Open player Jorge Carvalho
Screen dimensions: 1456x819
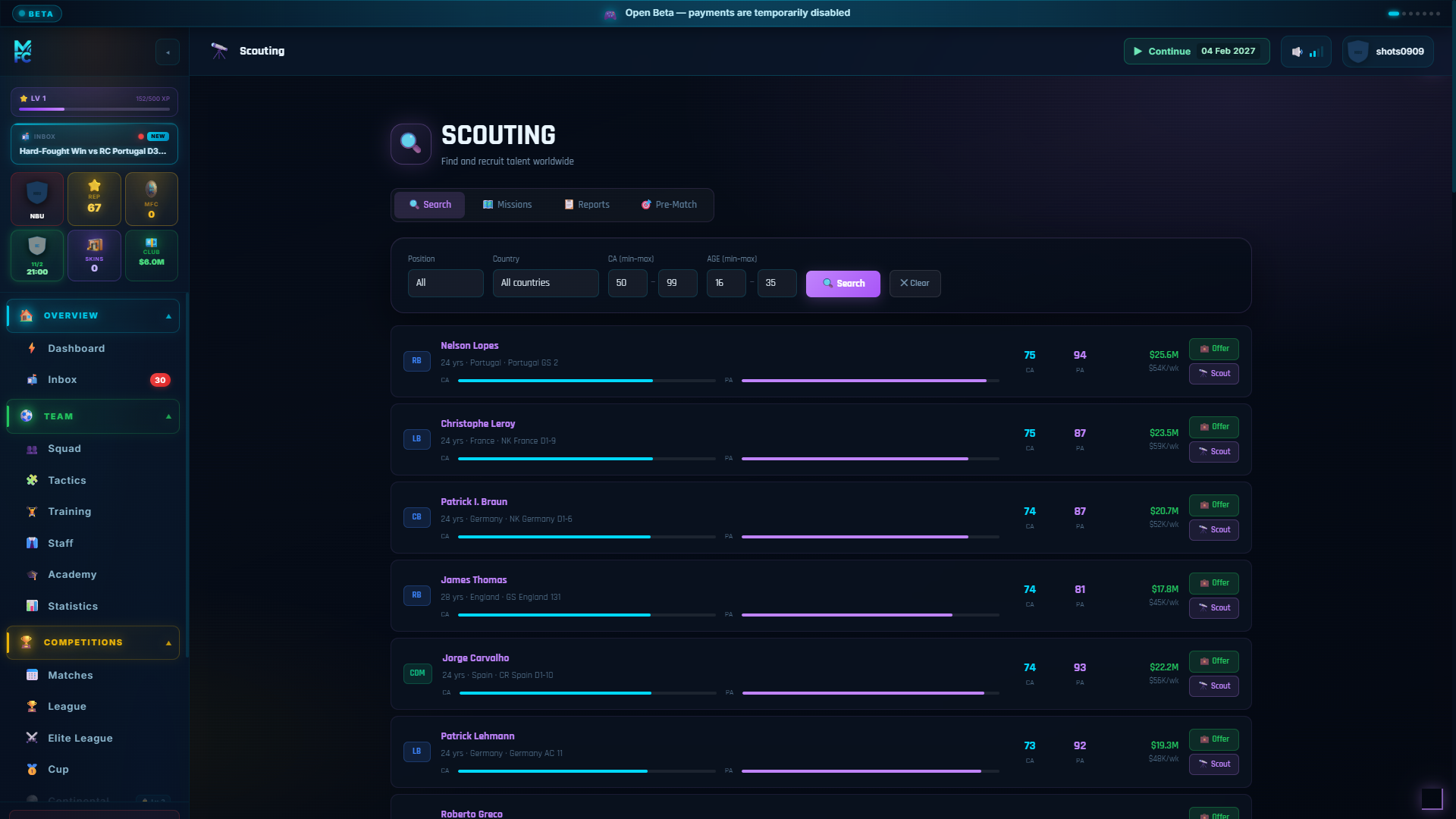pos(475,658)
